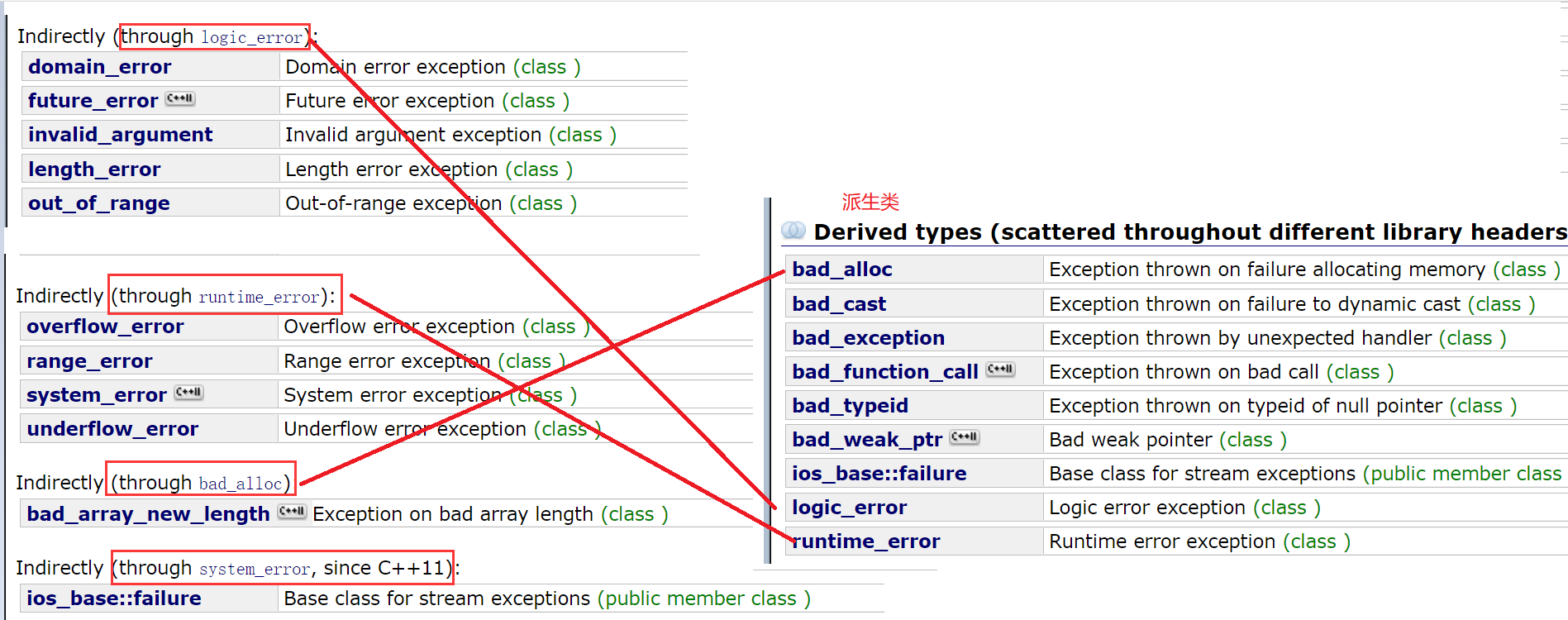Image resolution: width=1568 pixels, height=620 pixels.
Task: Open ios_base::failure link under system_error section
Action: pos(113,599)
